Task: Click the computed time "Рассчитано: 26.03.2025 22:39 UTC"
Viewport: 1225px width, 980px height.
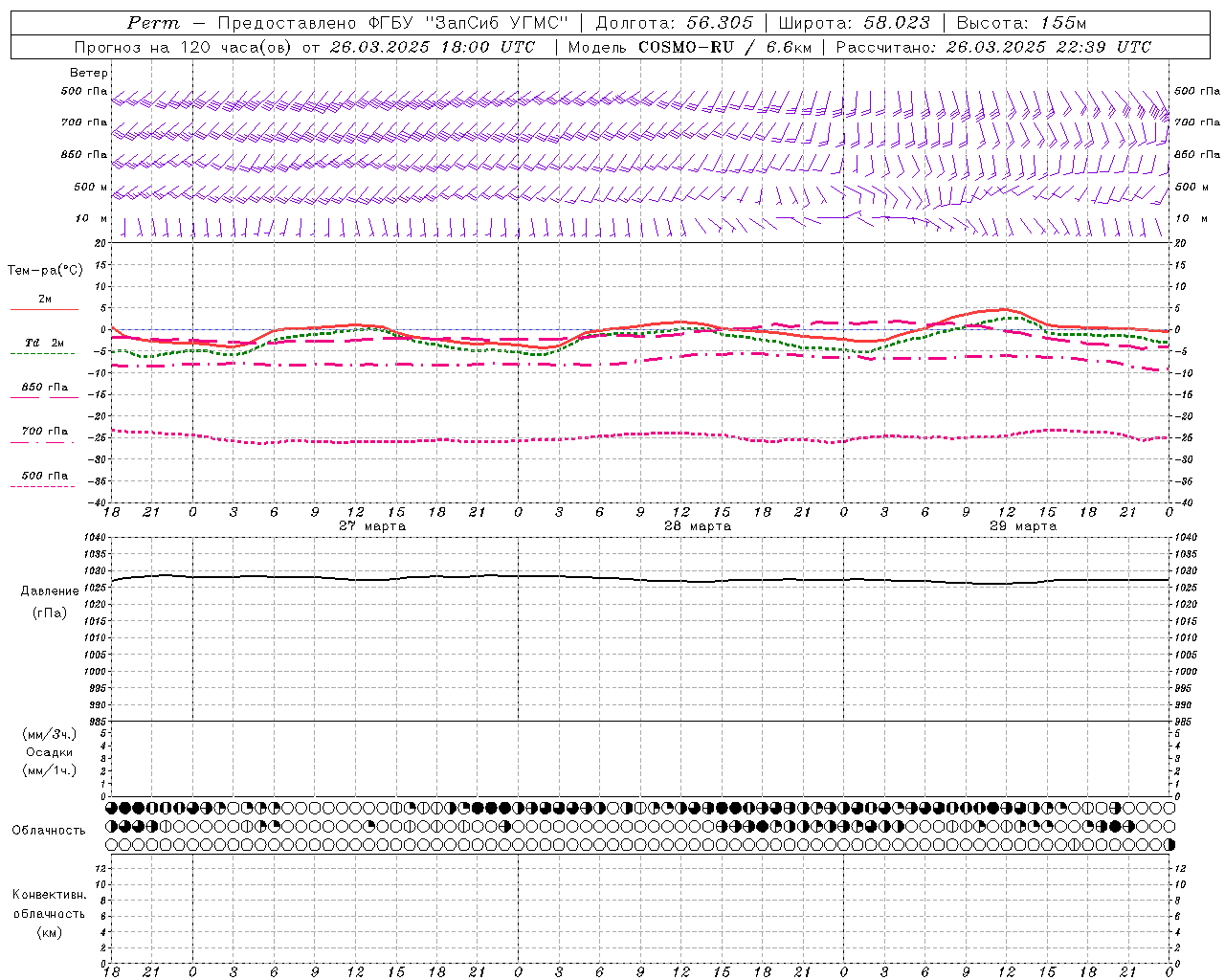Action: pos(993,47)
